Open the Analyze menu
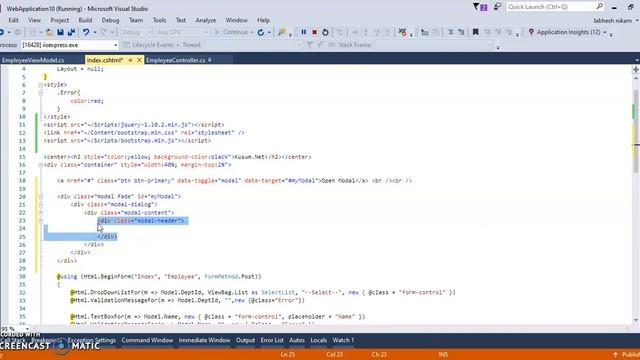This screenshot has width=640, height=360. click(206, 20)
